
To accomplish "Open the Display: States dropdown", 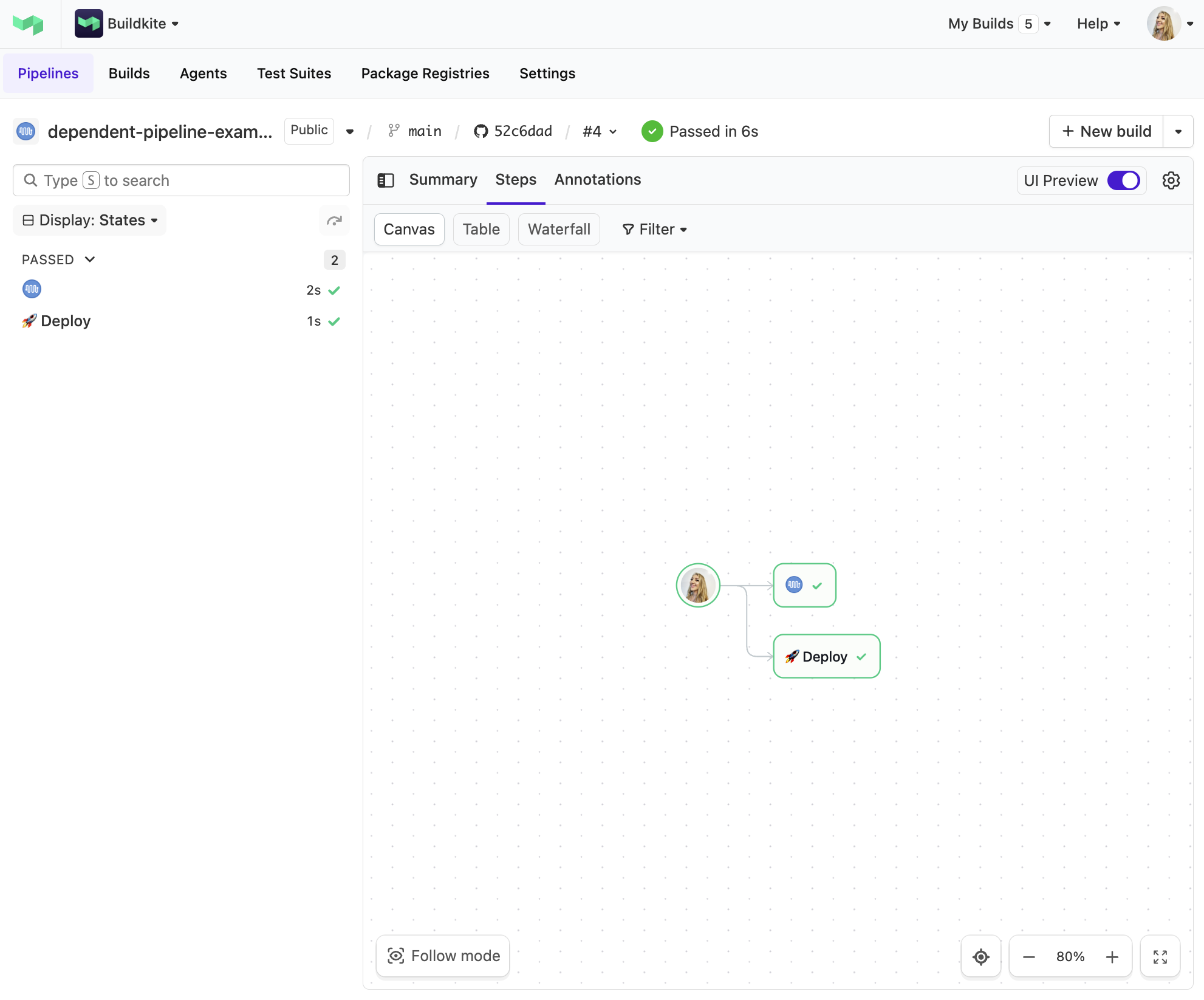I will pyautogui.click(x=90, y=220).
